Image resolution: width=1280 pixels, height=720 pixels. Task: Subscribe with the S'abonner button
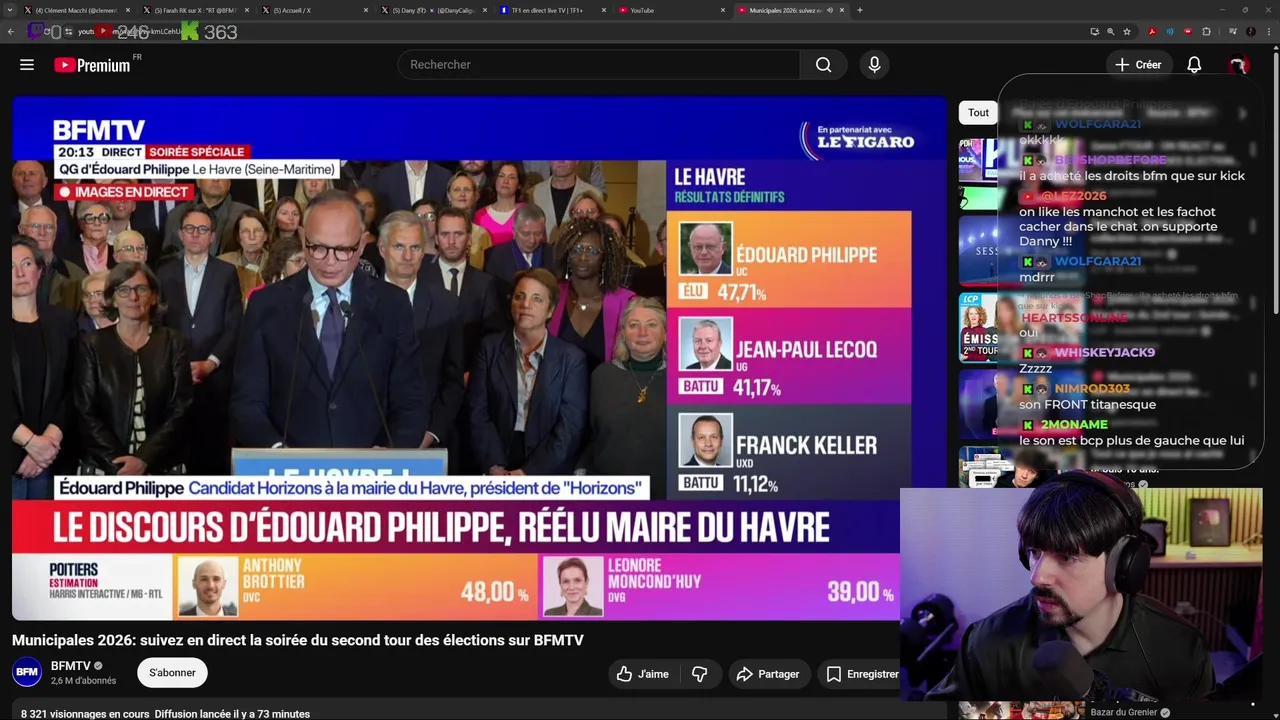[172, 673]
